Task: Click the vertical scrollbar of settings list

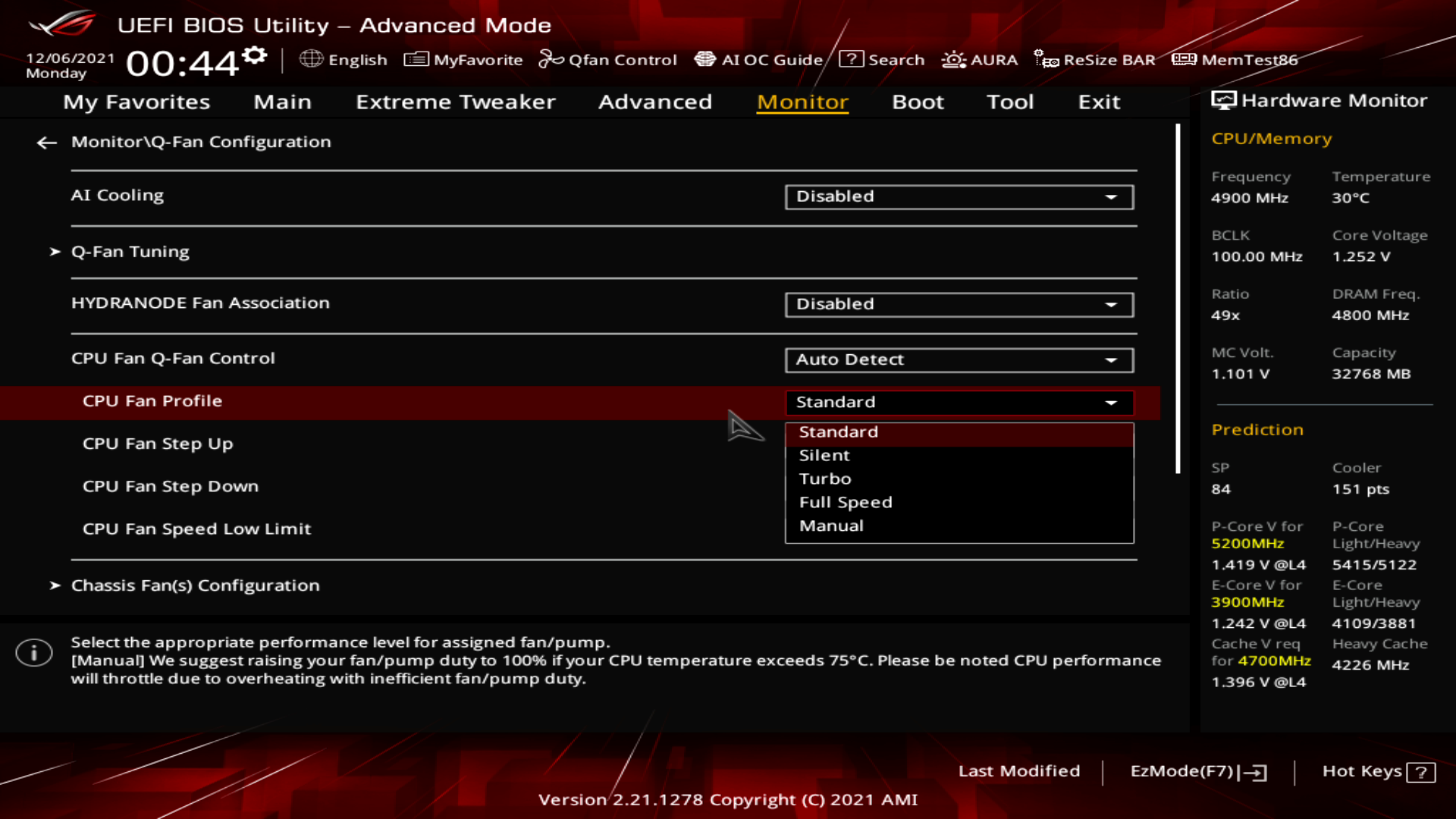Action: [1178, 299]
